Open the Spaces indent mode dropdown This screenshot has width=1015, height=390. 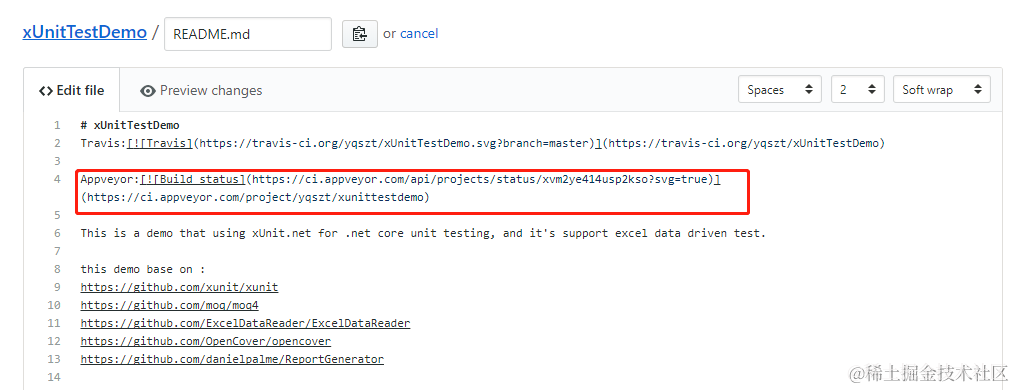[x=780, y=89]
